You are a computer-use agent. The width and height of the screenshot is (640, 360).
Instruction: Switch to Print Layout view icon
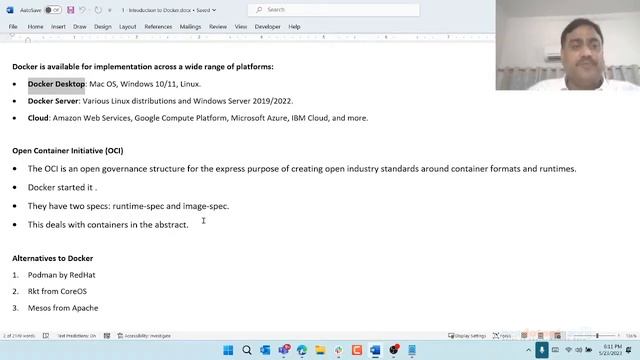540,336
